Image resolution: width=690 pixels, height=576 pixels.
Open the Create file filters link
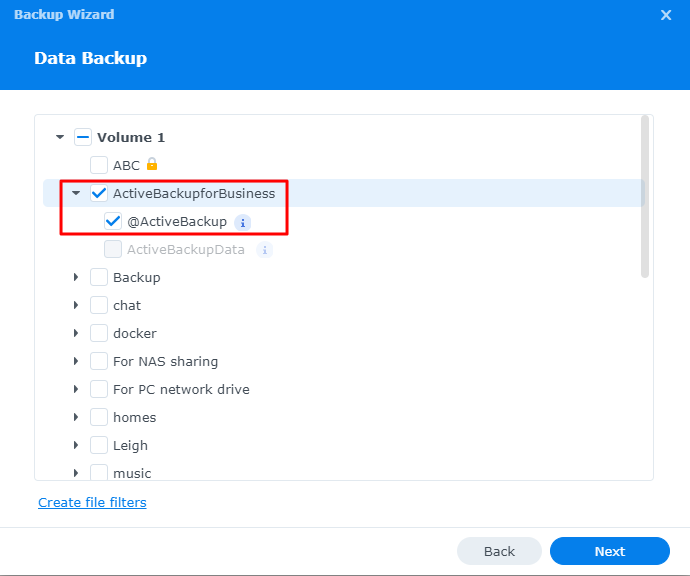click(92, 502)
